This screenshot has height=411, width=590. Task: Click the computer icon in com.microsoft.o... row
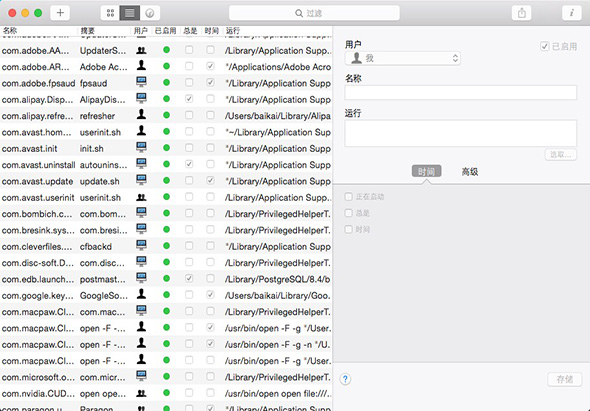pyautogui.click(x=141, y=376)
